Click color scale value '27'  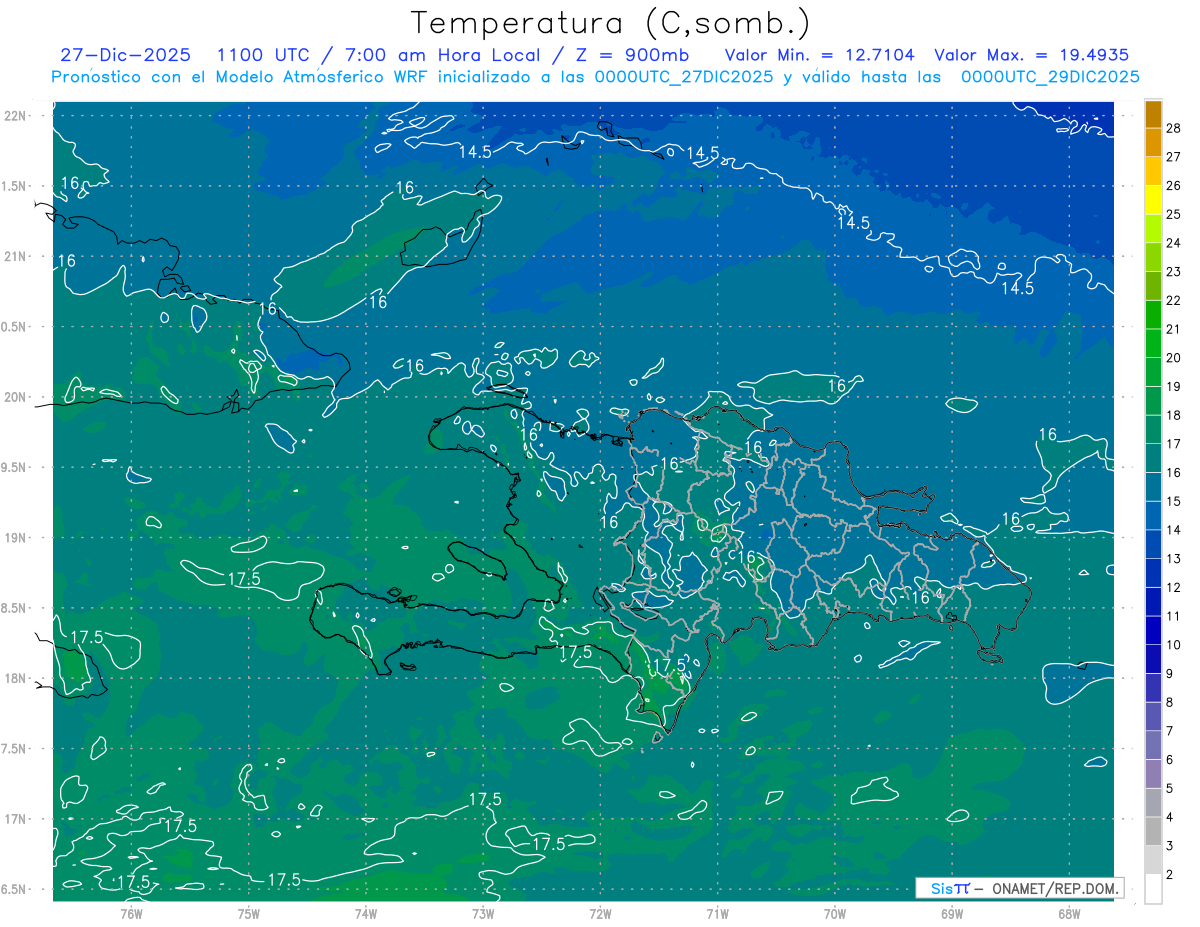point(1174,157)
